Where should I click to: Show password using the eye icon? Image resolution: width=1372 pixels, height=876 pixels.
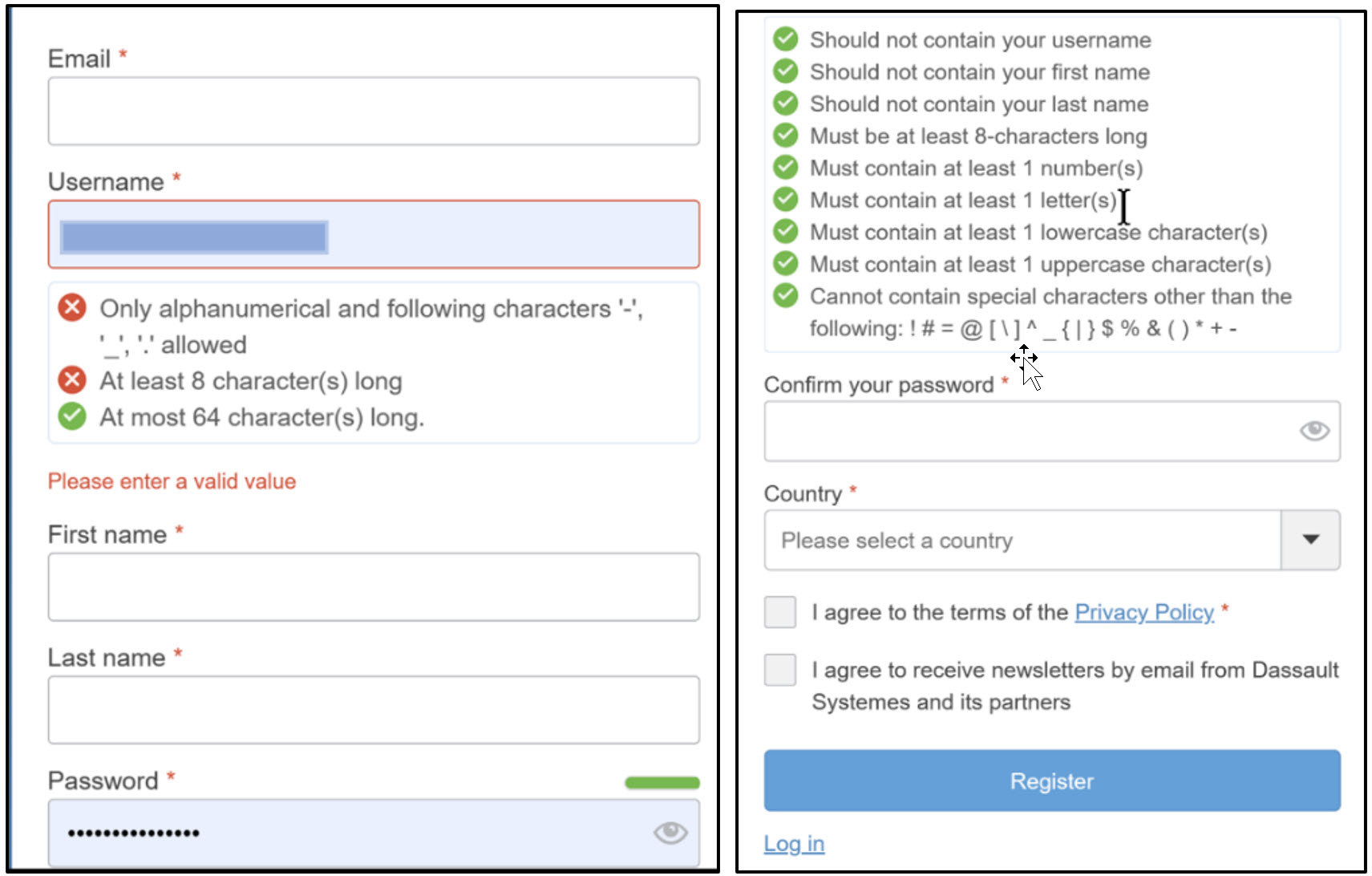[x=670, y=833]
